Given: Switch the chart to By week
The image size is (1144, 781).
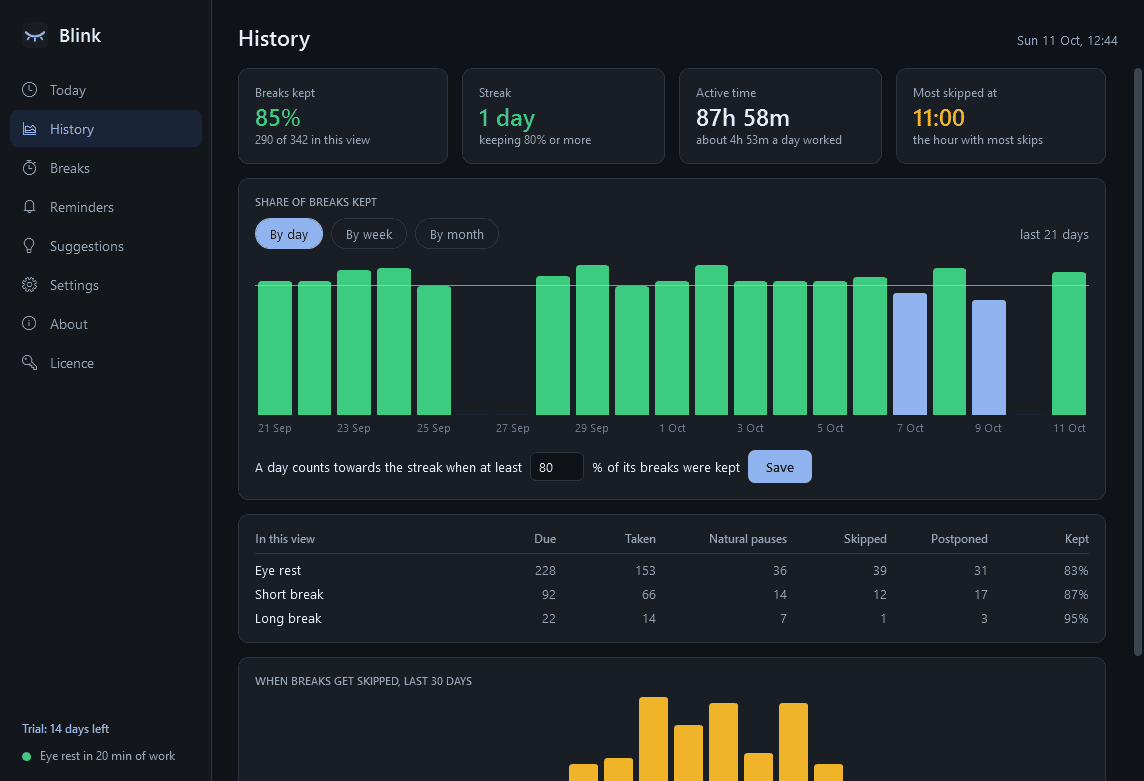Looking at the screenshot, I should click(x=369, y=234).
